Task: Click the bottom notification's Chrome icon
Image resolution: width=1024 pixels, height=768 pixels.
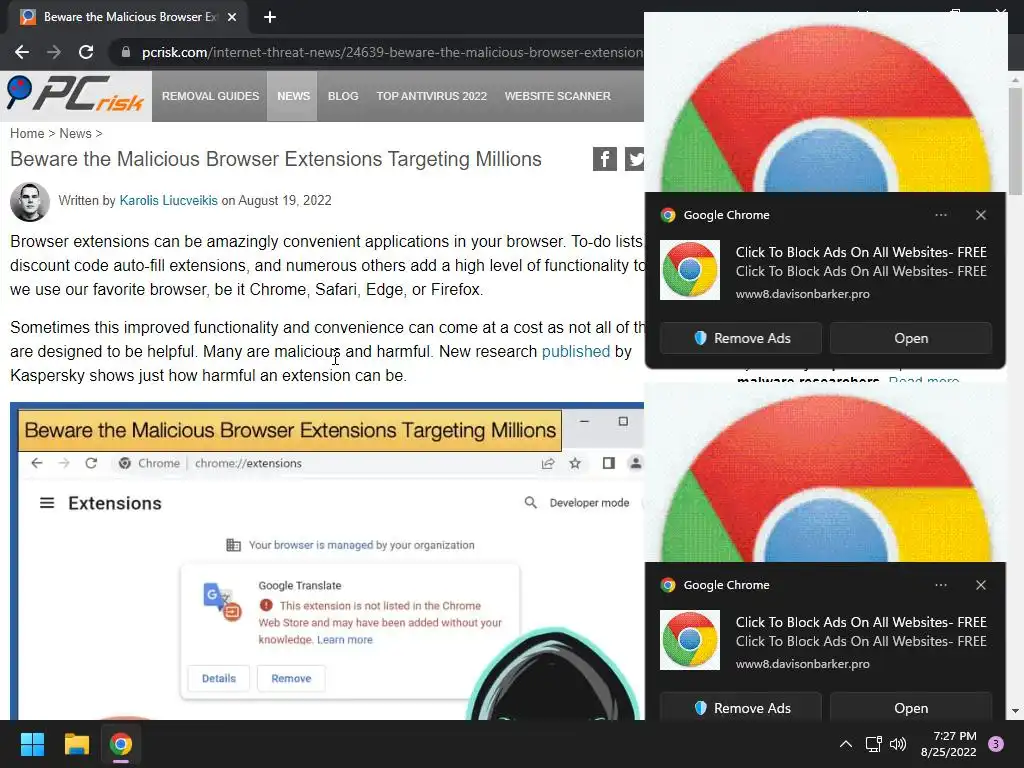Action: [690, 640]
